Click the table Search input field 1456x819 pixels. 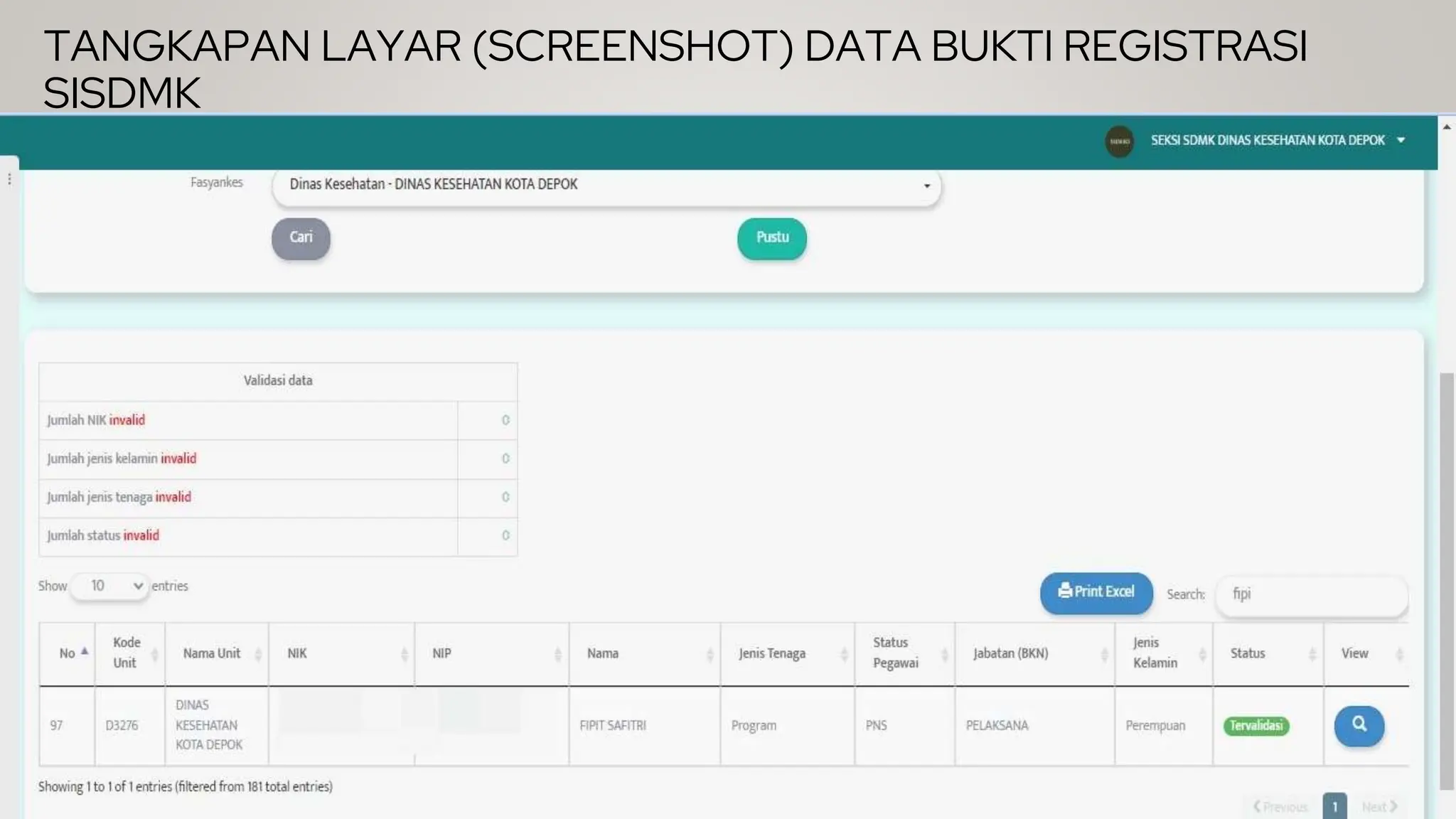coord(1311,594)
